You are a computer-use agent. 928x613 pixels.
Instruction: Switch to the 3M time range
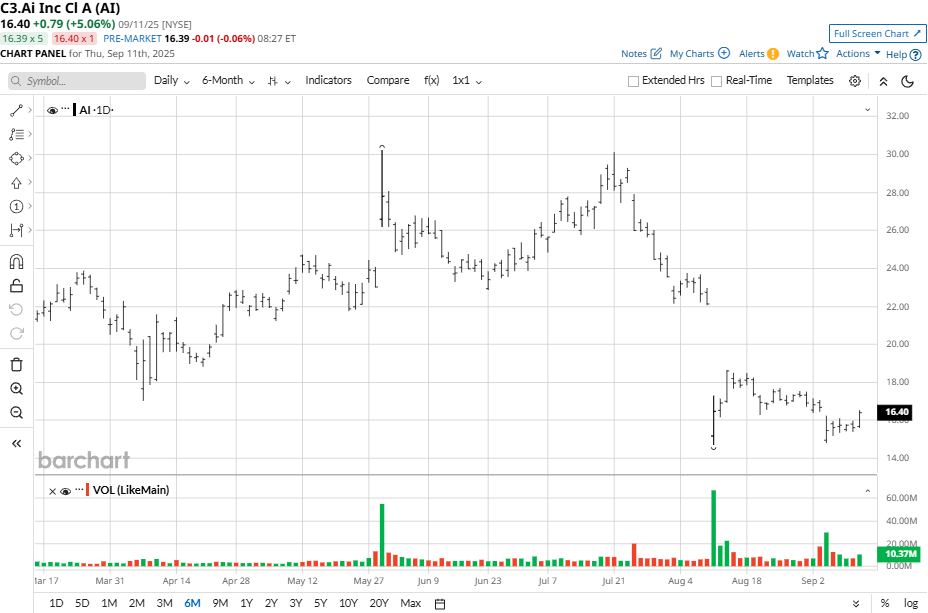[165, 603]
